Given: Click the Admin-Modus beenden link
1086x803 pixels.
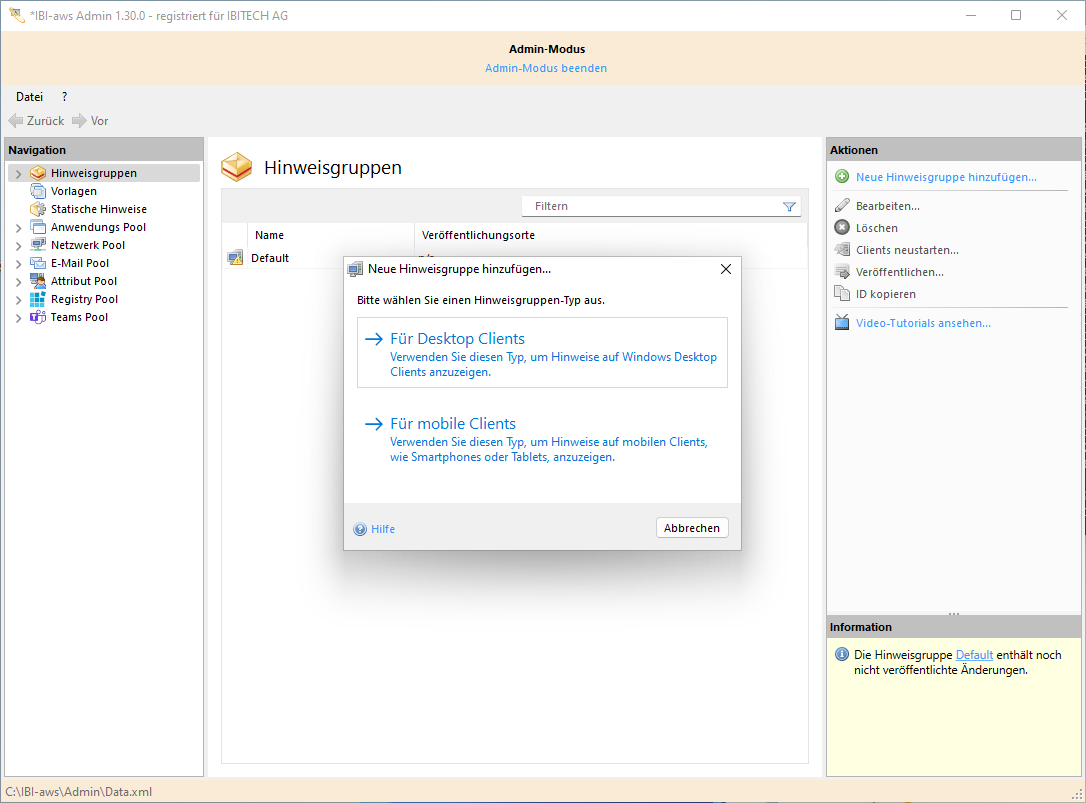Looking at the screenshot, I should [545, 68].
